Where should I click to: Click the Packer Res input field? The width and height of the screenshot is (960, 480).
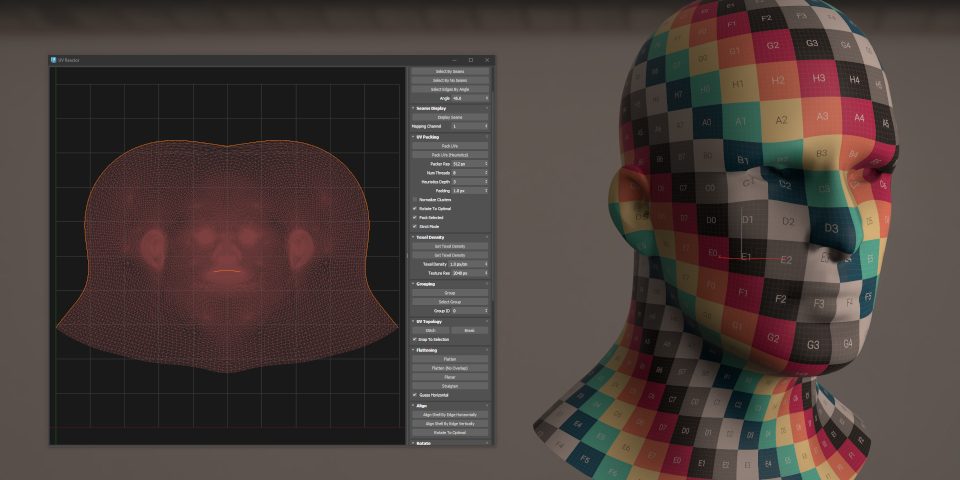465,163
